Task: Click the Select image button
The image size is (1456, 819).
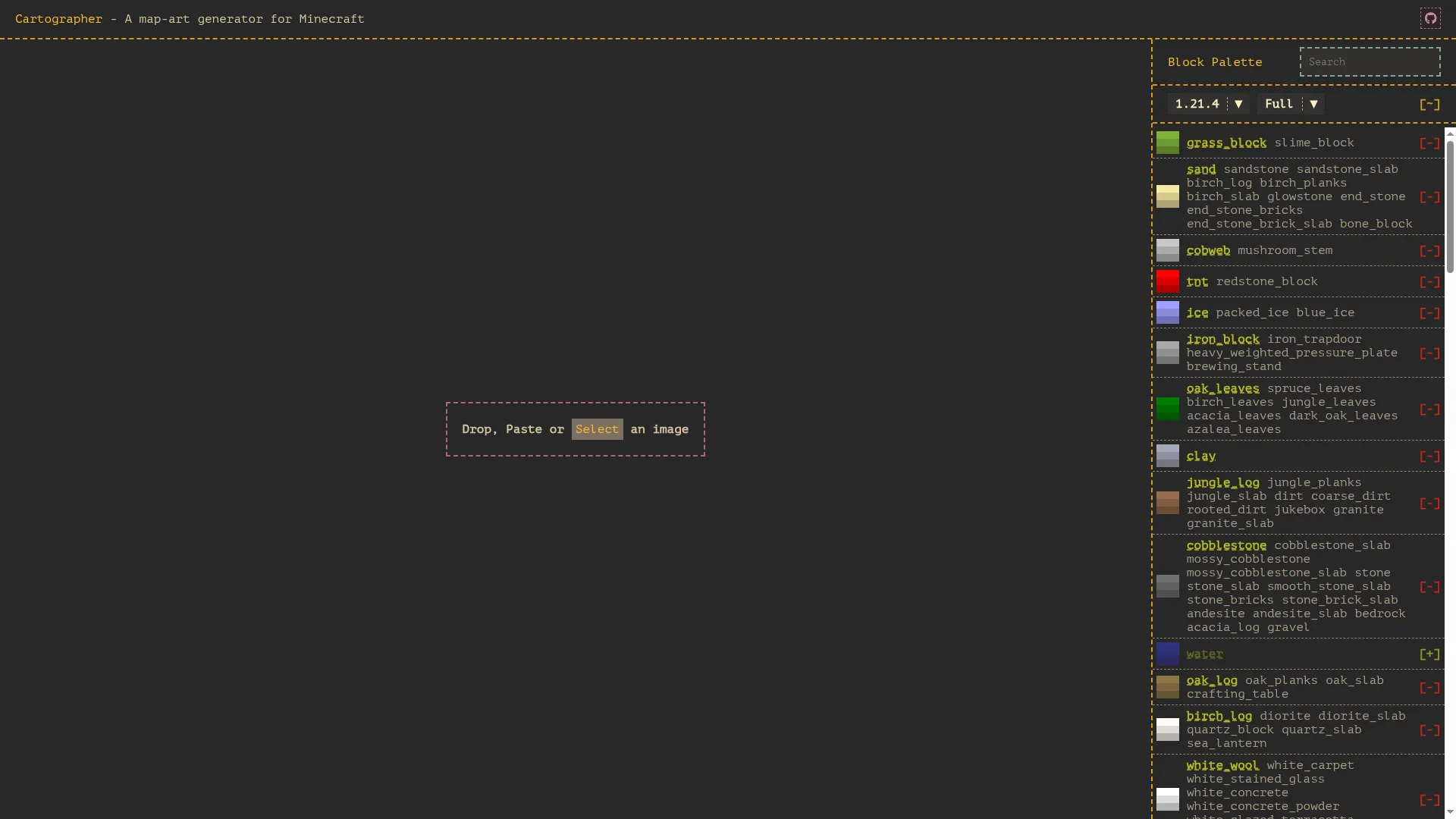Action: click(597, 429)
